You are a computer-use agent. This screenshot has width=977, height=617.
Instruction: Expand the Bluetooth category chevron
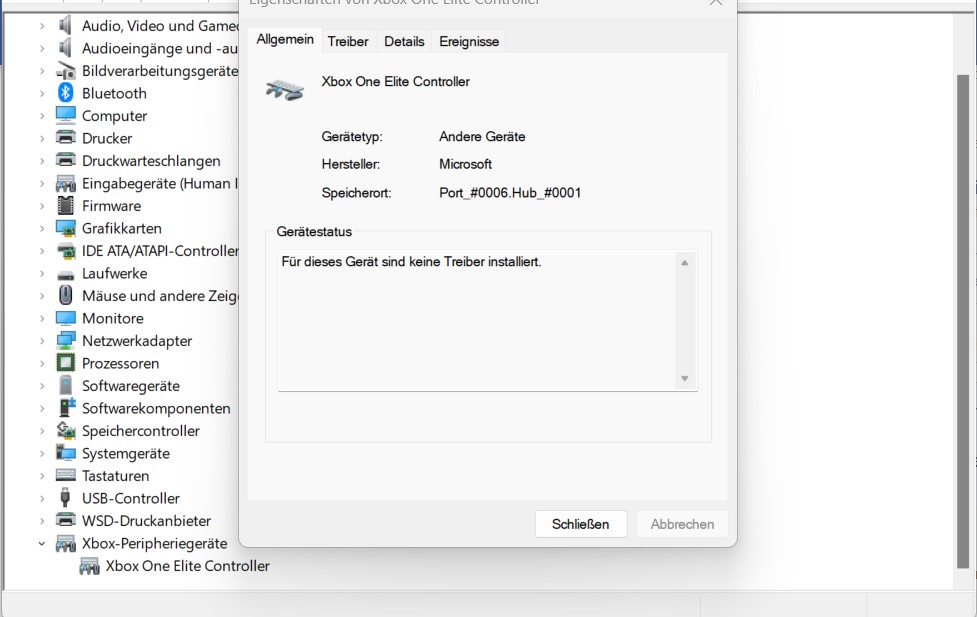coord(42,93)
